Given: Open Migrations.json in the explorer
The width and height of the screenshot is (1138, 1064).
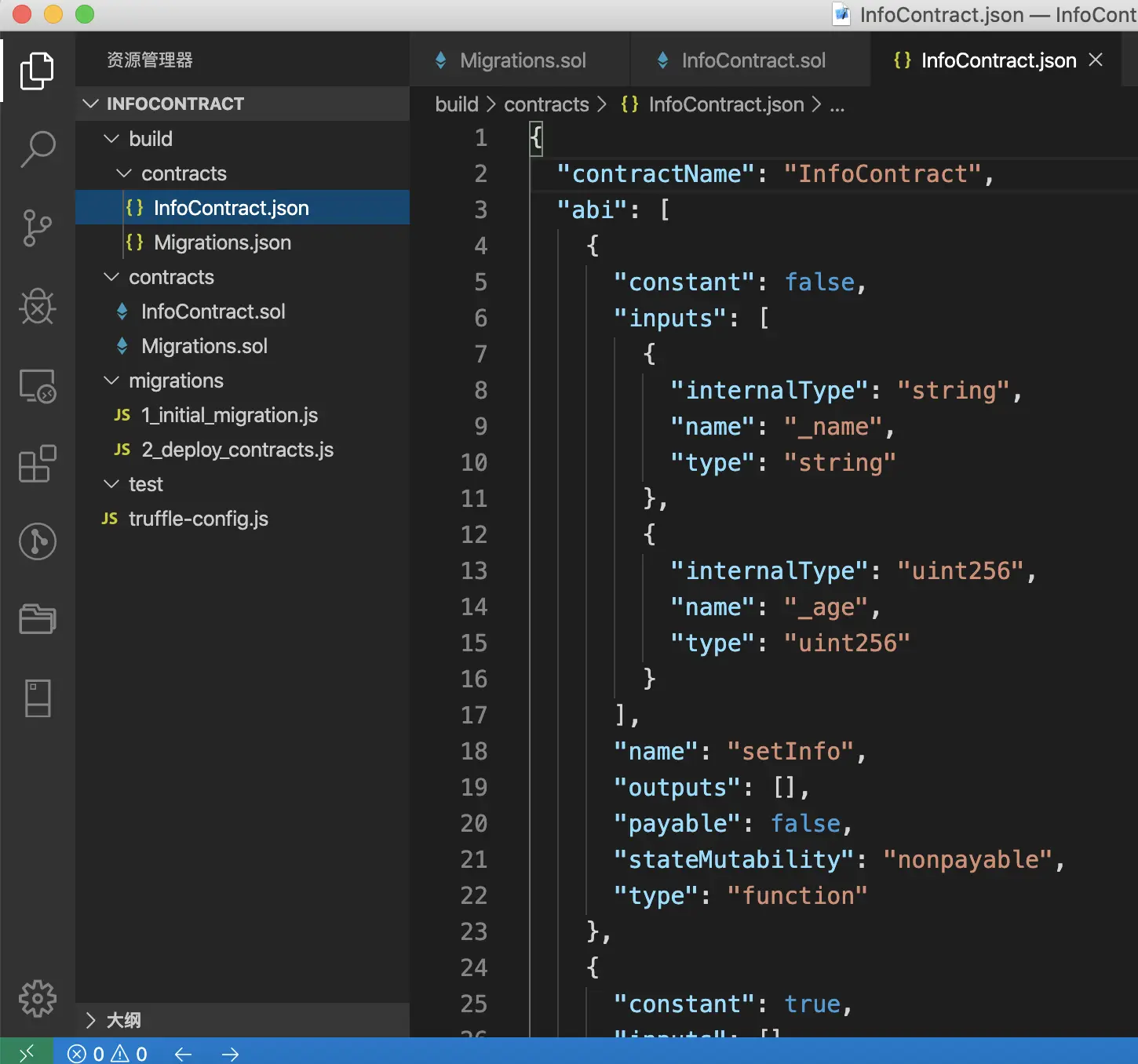Looking at the screenshot, I should coord(222,242).
